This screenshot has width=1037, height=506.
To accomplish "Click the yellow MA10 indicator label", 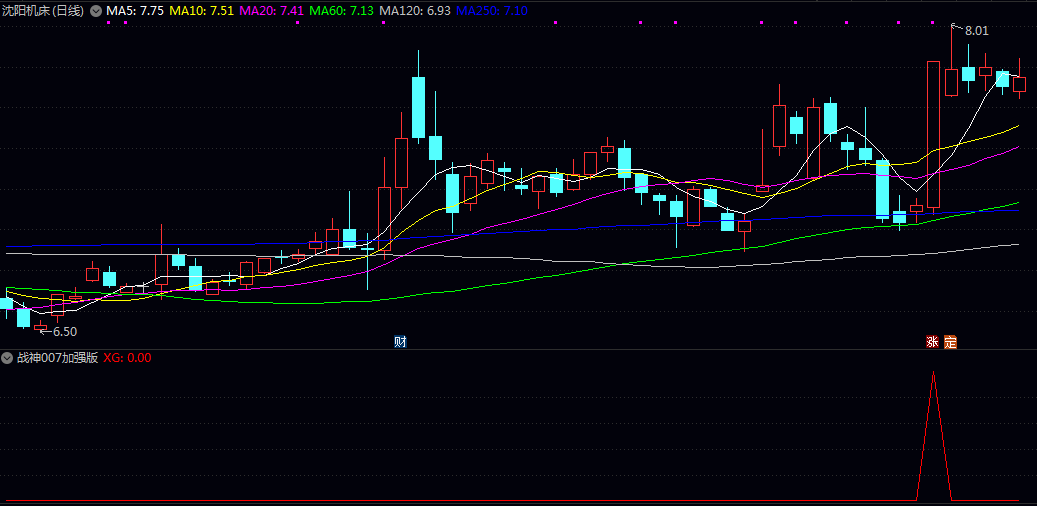I will click(x=201, y=10).
